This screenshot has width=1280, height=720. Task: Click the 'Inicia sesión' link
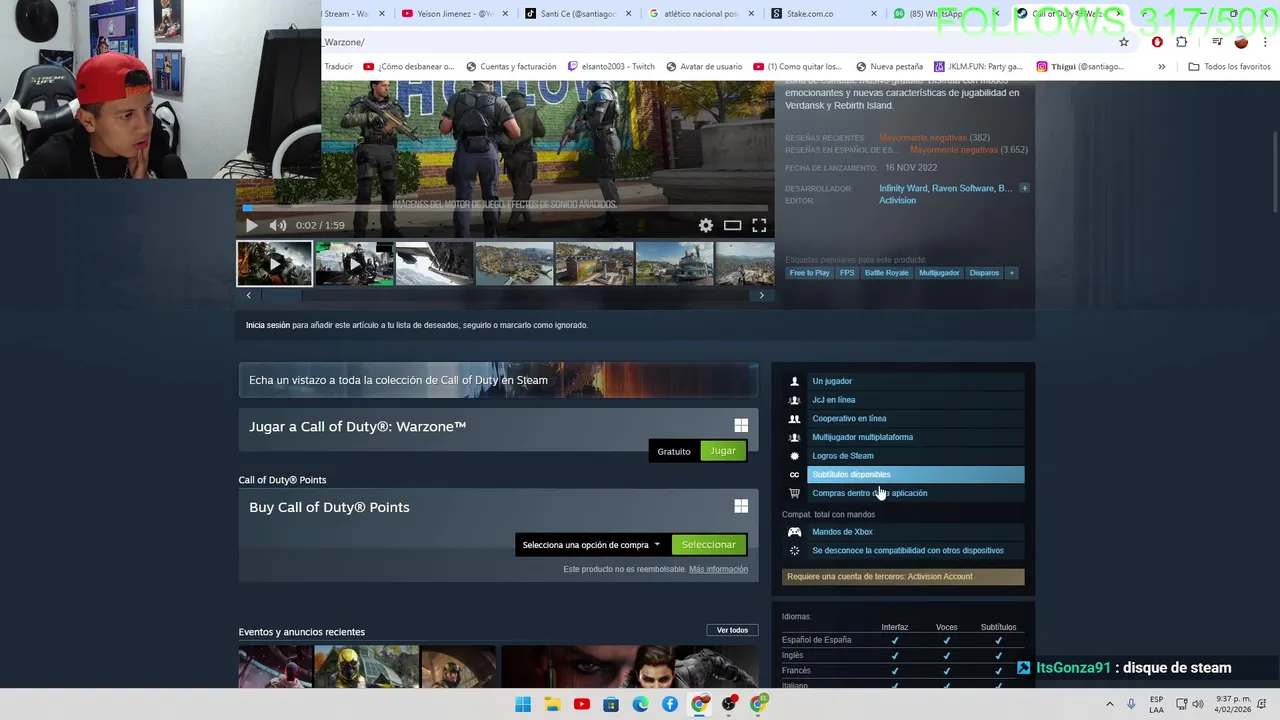(268, 325)
